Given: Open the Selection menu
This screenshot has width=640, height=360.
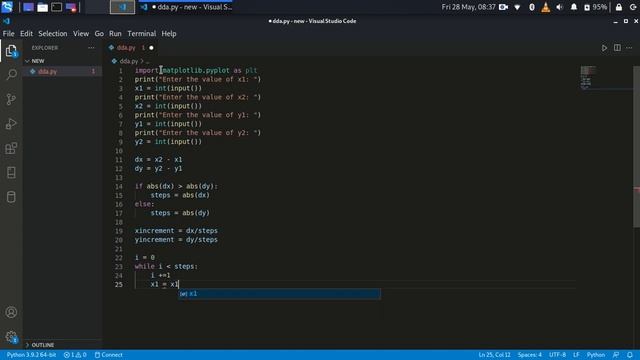Looking at the screenshot, I should (53, 33).
